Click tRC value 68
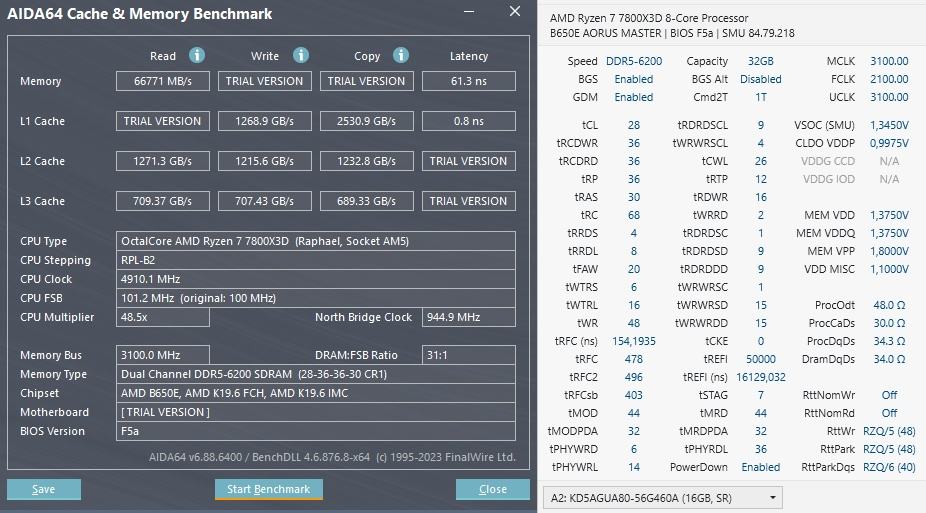The image size is (926, 513). (x=634, y=215)
